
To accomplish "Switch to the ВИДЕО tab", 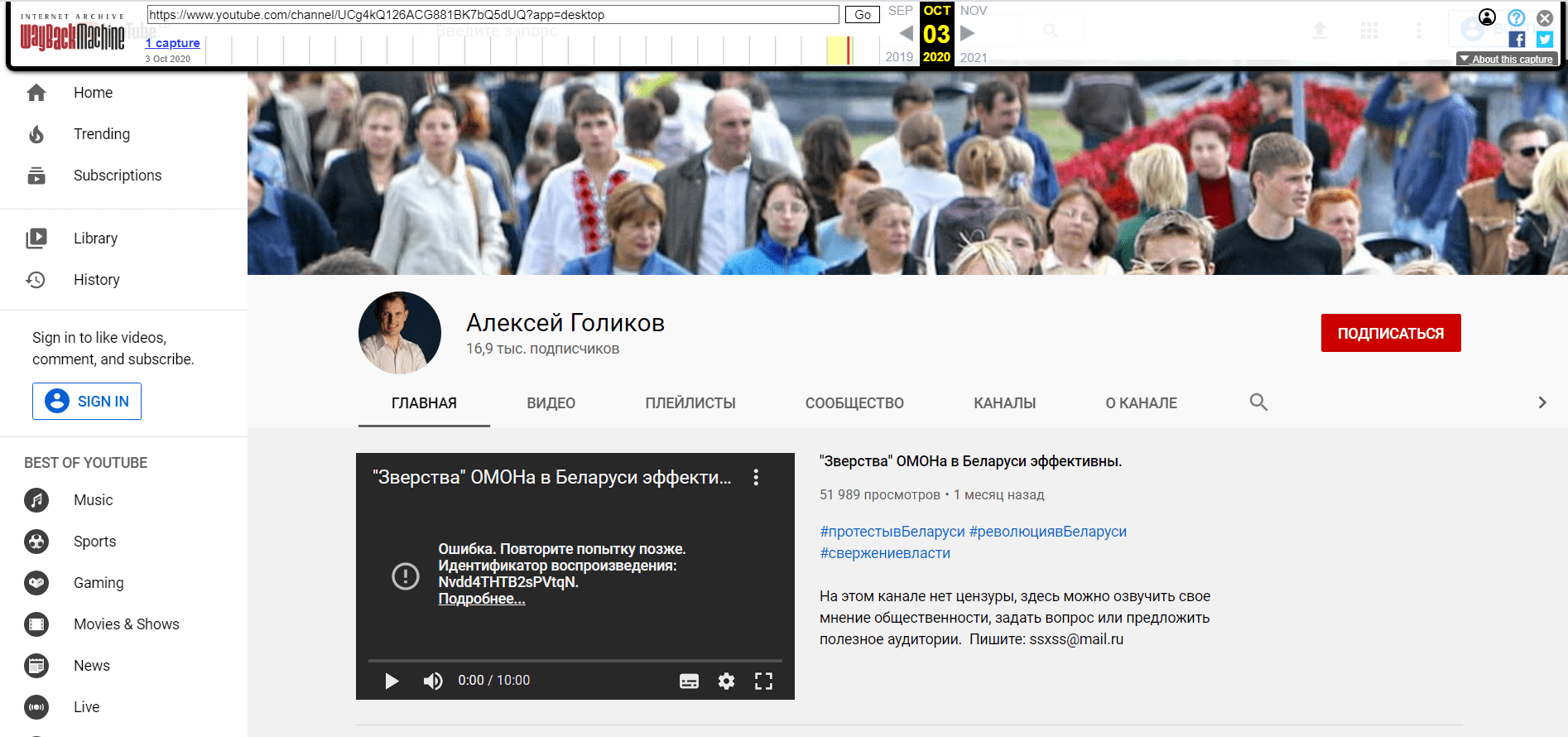I will [x=551, y=403].
